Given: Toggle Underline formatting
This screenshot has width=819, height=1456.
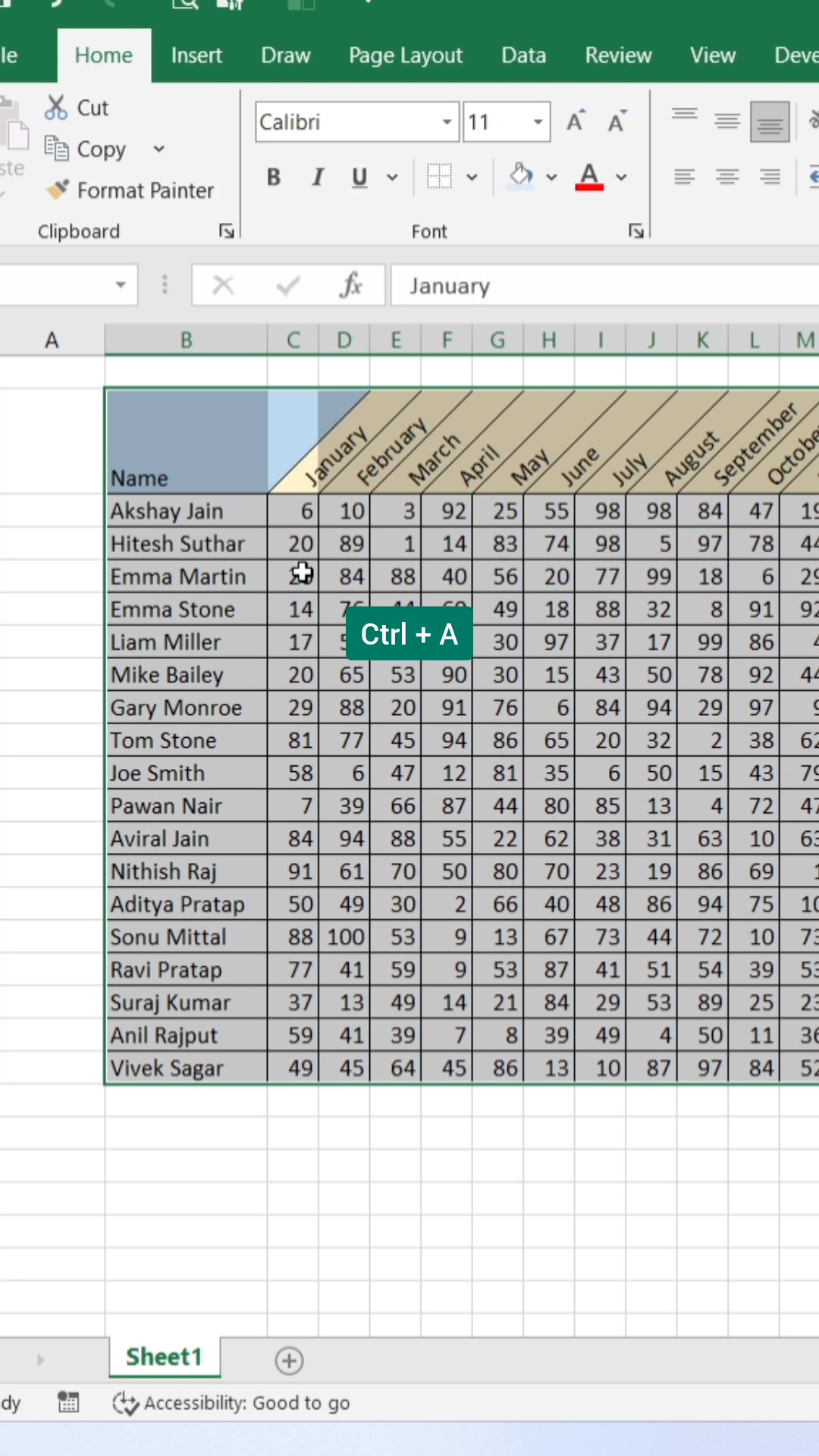Looking at the screenshot, I should coord(359,177).
